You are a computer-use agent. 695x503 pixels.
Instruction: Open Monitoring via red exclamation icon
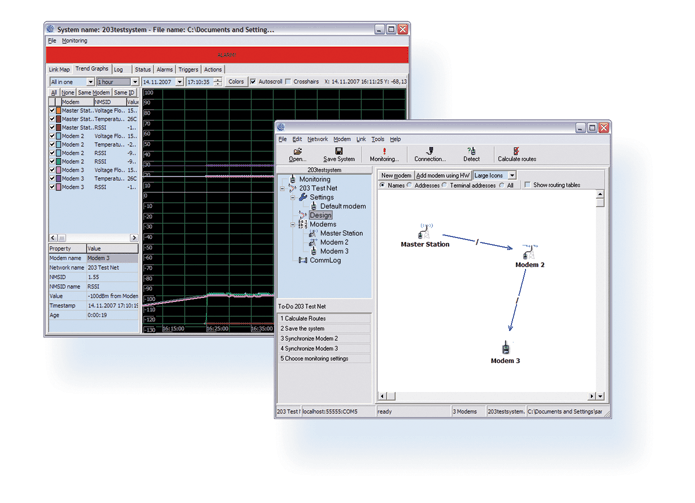click(384, 152)
